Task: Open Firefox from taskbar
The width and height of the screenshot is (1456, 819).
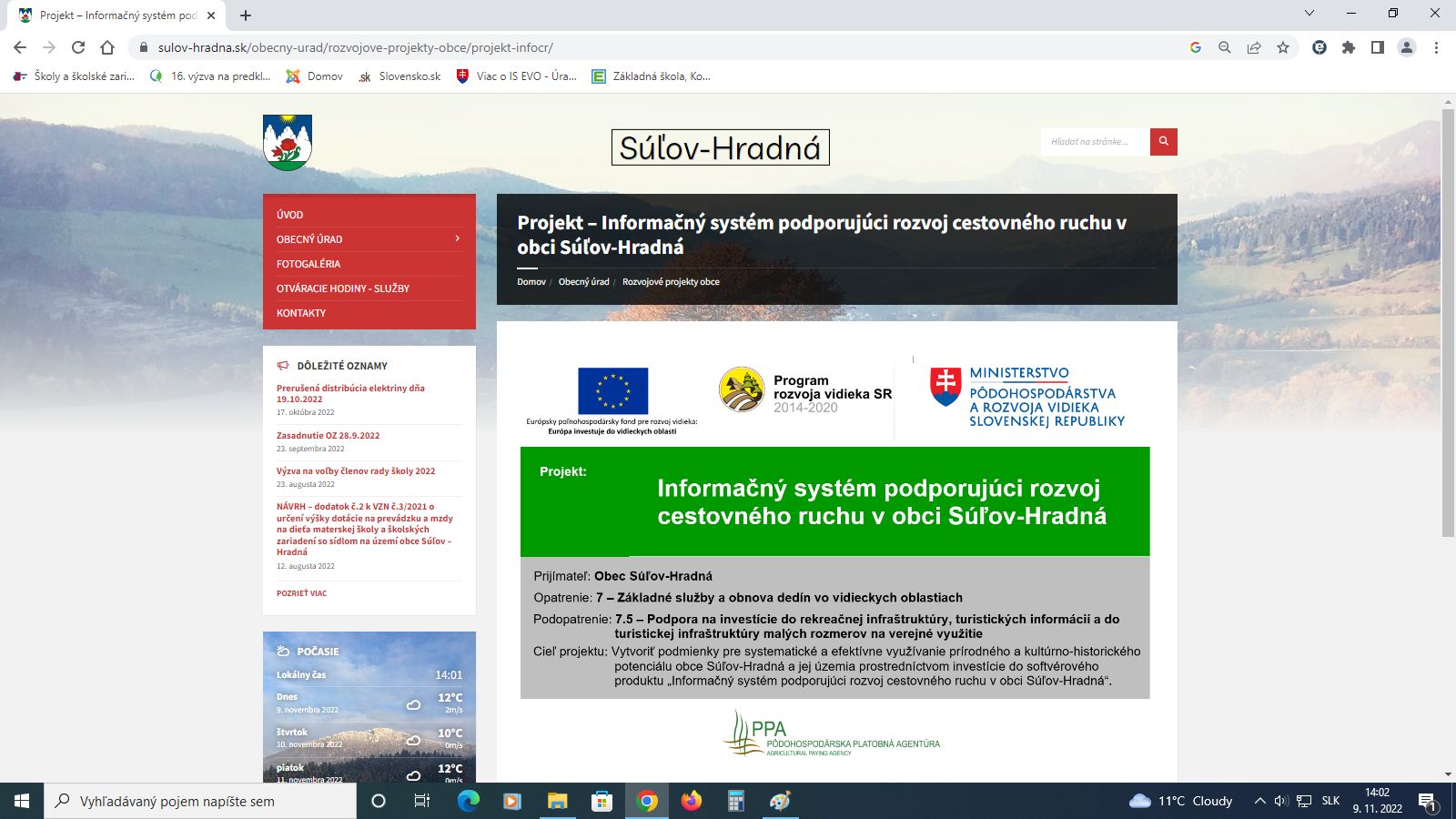Action: coord(692,801)
